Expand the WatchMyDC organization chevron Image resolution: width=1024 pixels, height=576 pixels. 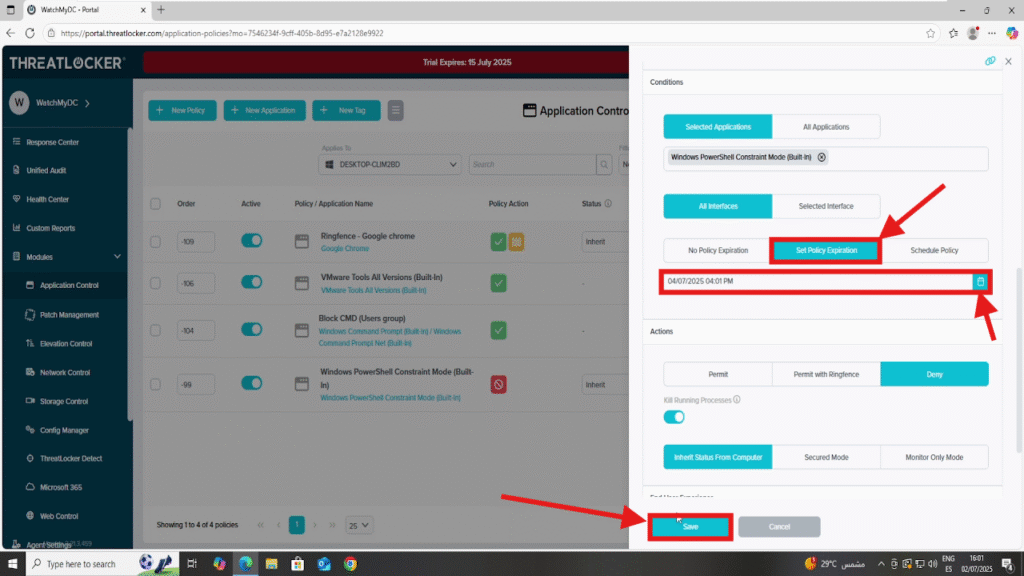click(88, 103)
